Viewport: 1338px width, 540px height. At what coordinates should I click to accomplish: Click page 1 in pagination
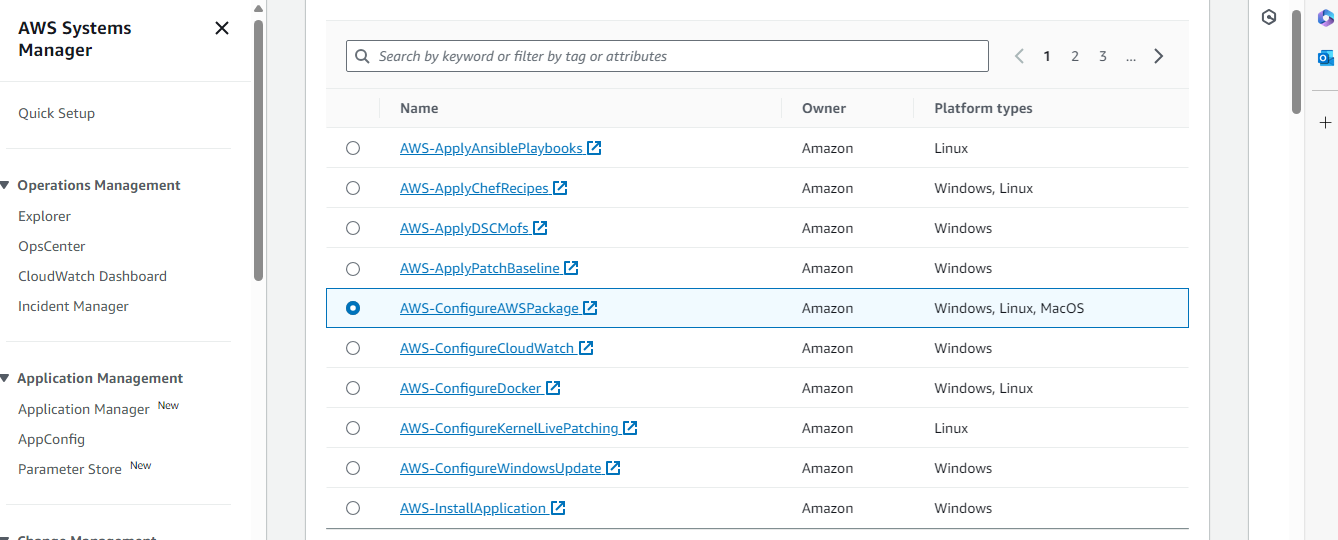point(1047,56)
